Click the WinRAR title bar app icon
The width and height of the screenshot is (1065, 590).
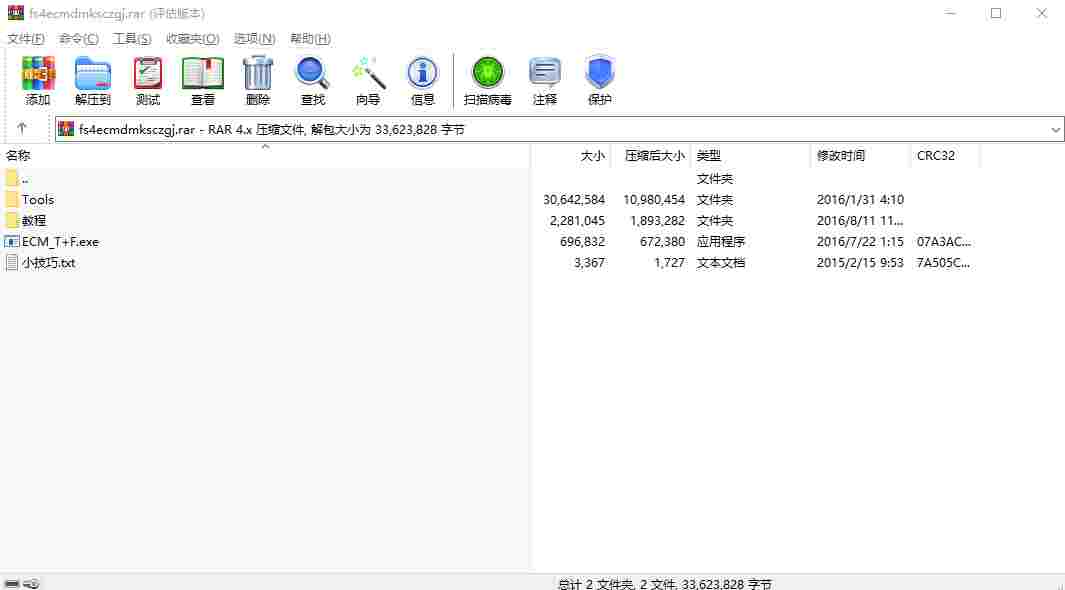[x=15, y=13]
